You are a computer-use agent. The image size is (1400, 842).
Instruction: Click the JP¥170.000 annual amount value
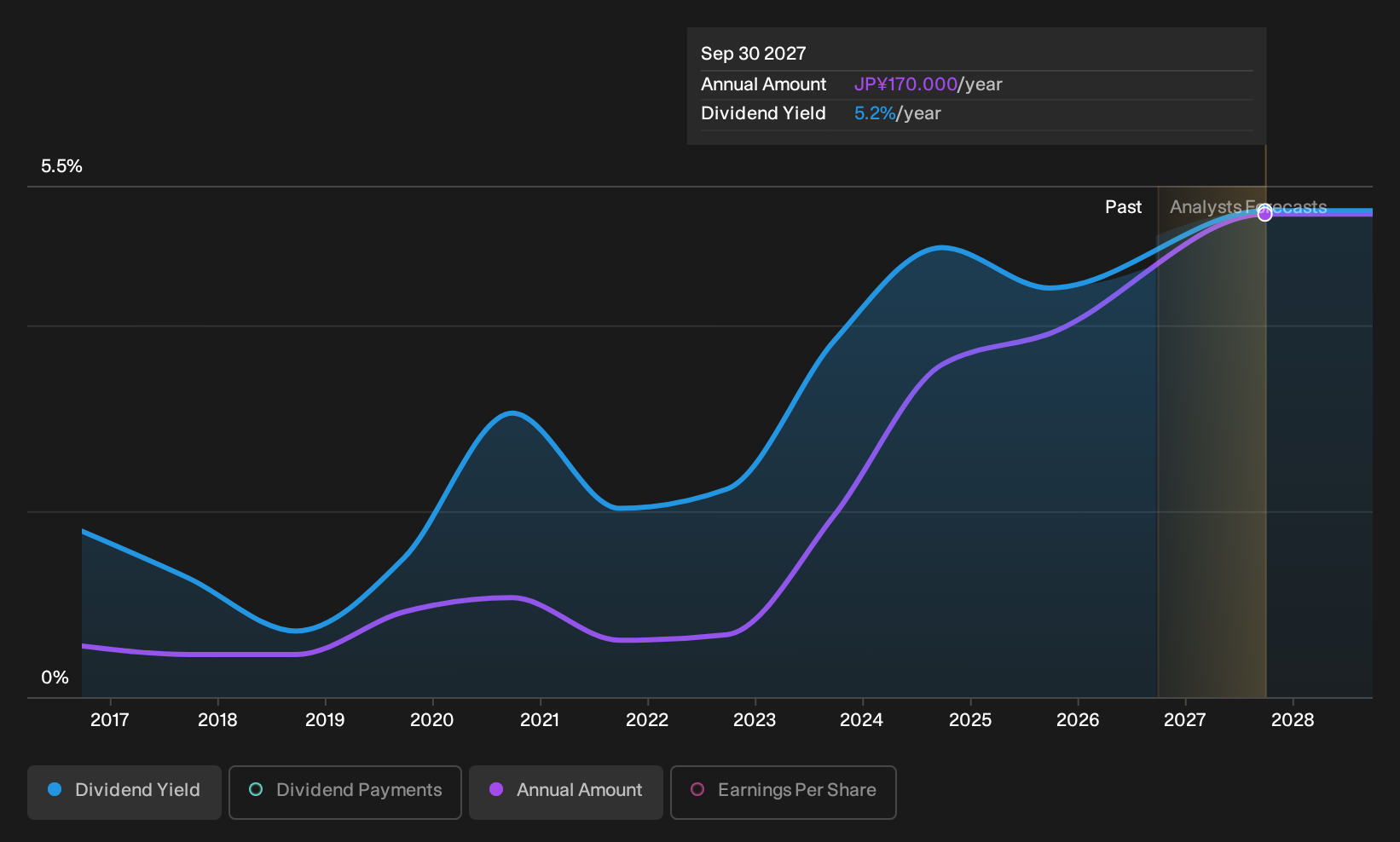tap(905, 84)
